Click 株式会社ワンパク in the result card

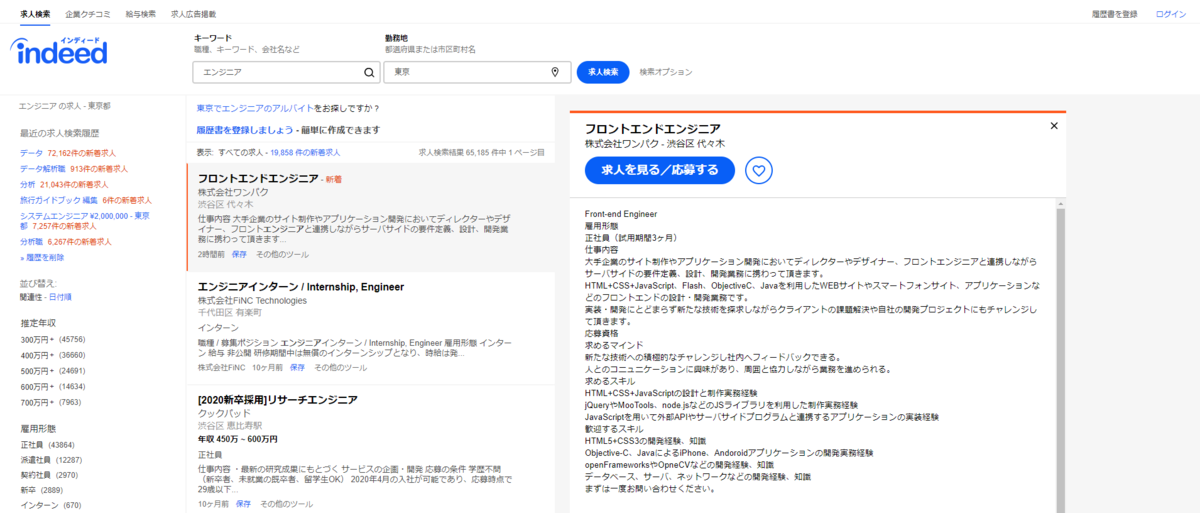coord(233,191)
